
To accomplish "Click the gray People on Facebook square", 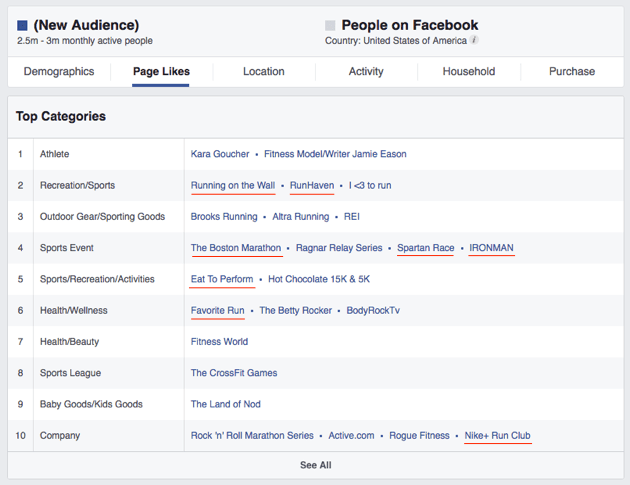I will (331, 25).
